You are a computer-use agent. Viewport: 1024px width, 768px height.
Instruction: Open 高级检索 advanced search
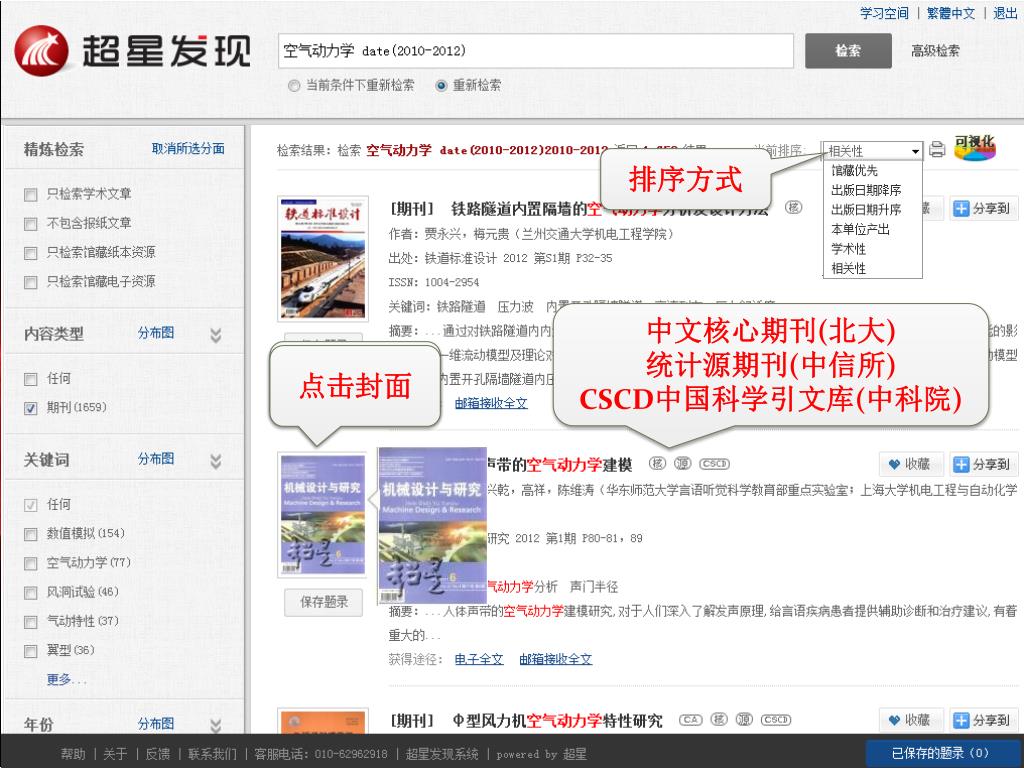pos(935,51)
